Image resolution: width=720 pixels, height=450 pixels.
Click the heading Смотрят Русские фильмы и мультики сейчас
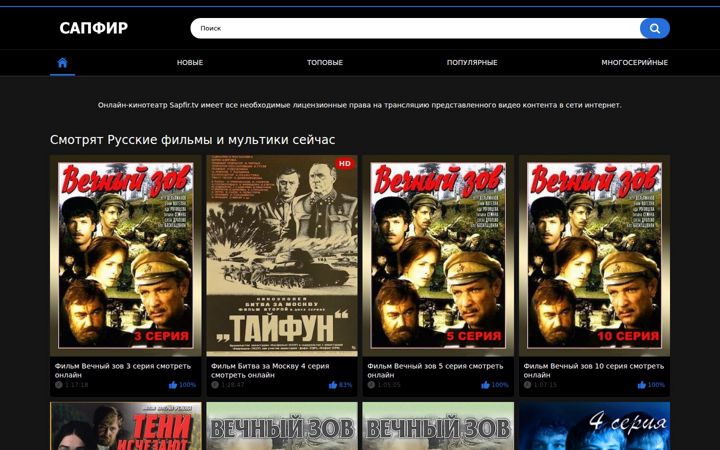pyautogui.click(x=192, y=140)
